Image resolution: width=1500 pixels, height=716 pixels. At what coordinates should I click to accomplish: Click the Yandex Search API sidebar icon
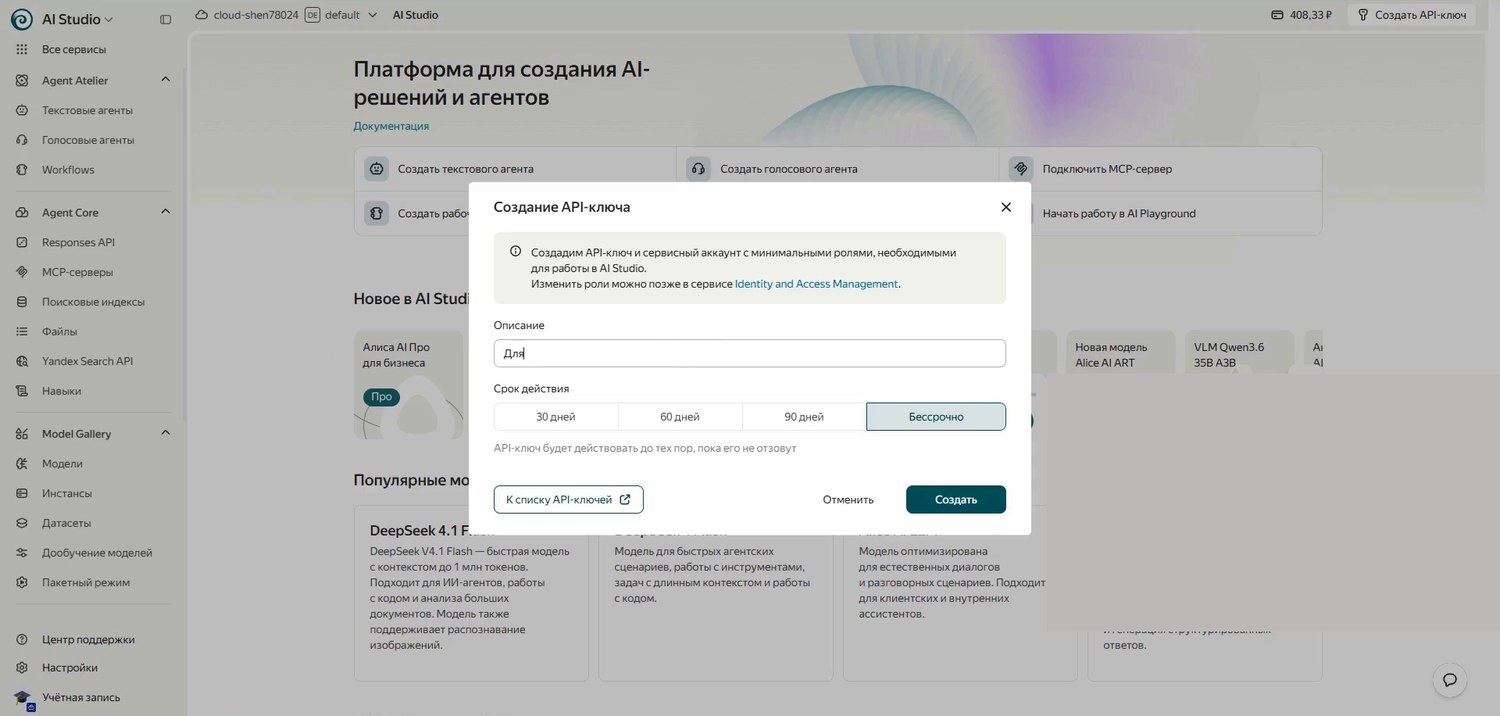(x=21, y=361)
